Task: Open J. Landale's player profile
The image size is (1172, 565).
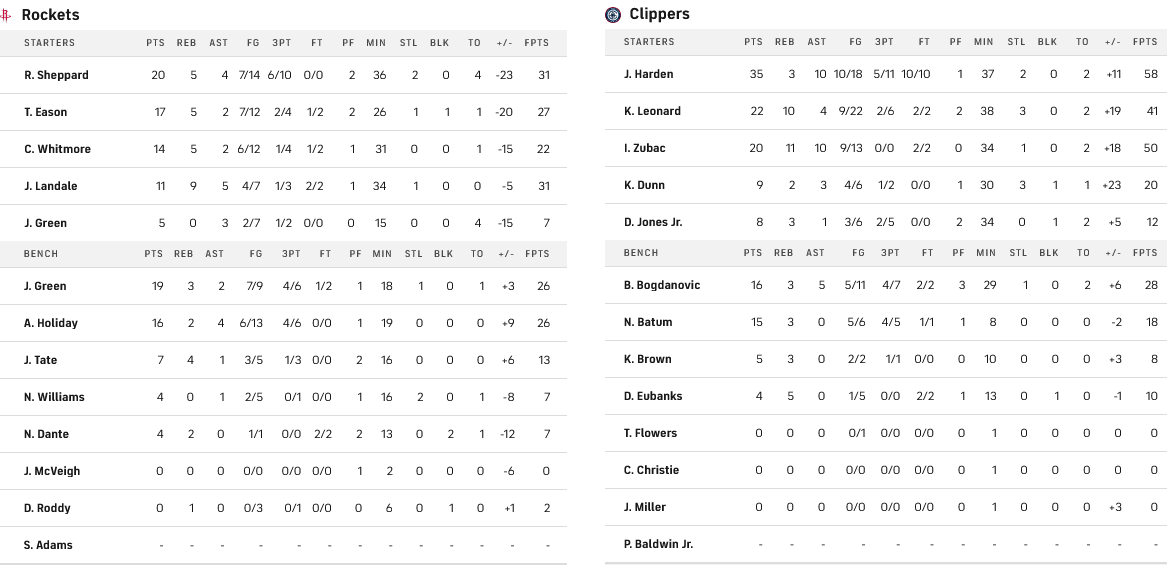Action: coord(51,186)
